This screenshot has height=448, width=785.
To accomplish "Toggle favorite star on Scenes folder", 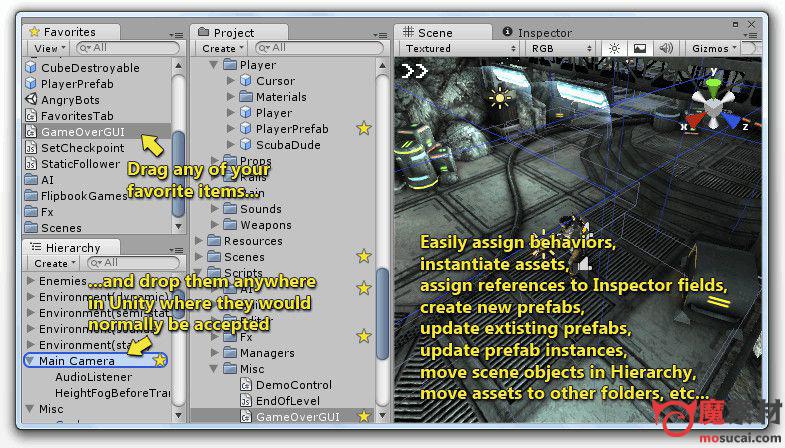I will click(x=364, y=256).
